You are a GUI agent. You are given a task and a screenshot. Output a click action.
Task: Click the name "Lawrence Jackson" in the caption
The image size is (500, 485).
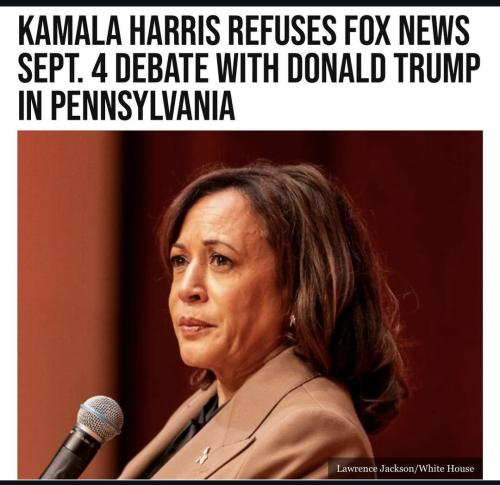375,468
